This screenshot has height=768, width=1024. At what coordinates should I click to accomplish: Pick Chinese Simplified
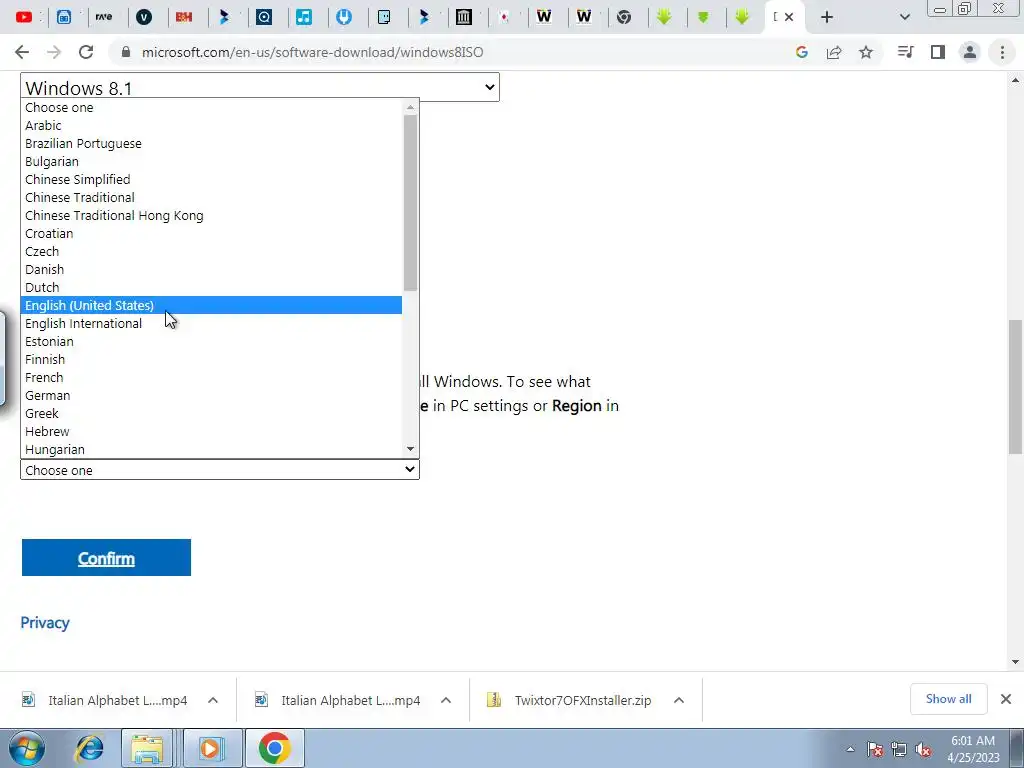pos(211,180)
